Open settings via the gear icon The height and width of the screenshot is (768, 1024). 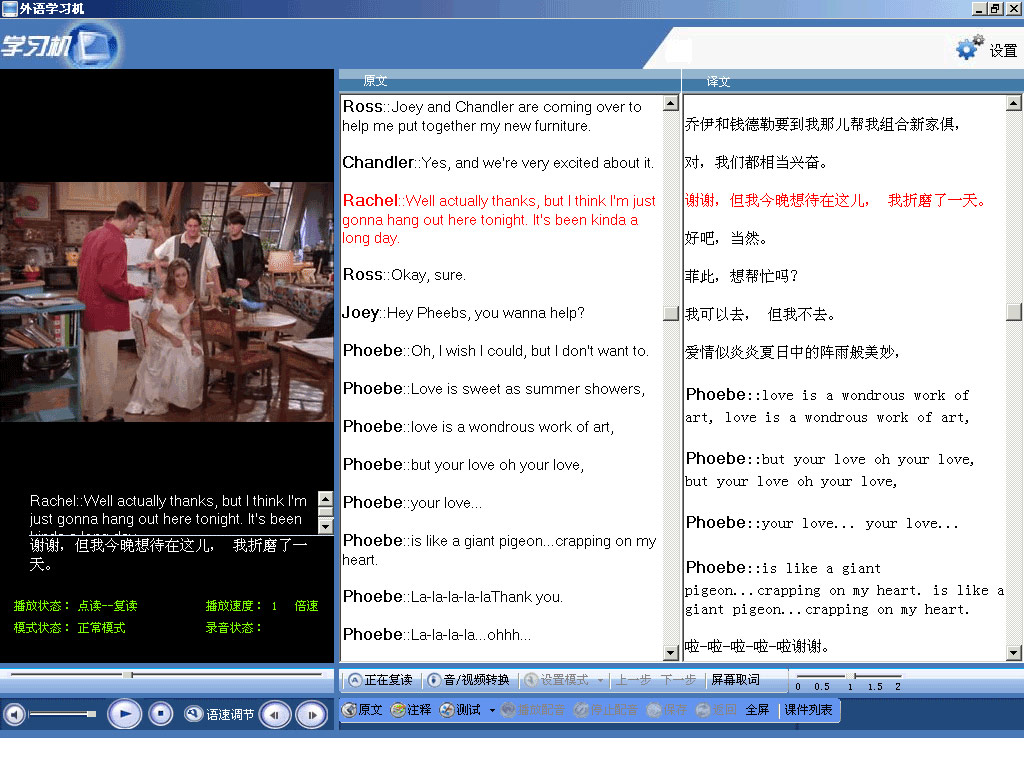[x=968, y=48]
